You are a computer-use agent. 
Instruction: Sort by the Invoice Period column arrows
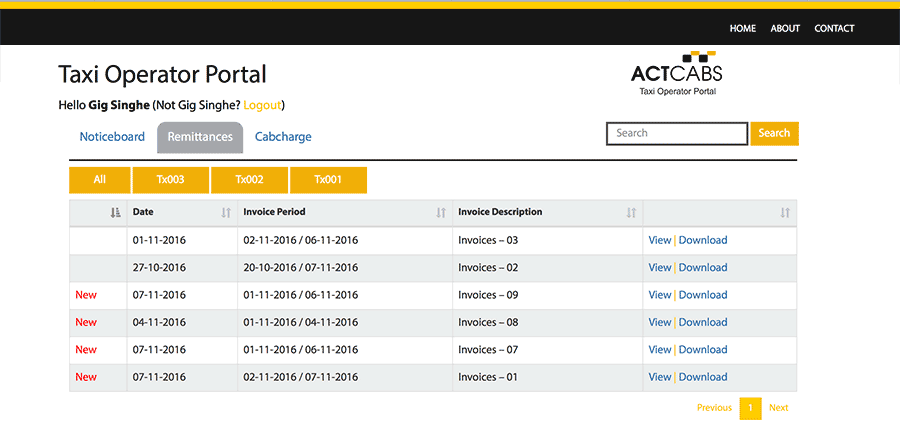(x=441, y=213)
